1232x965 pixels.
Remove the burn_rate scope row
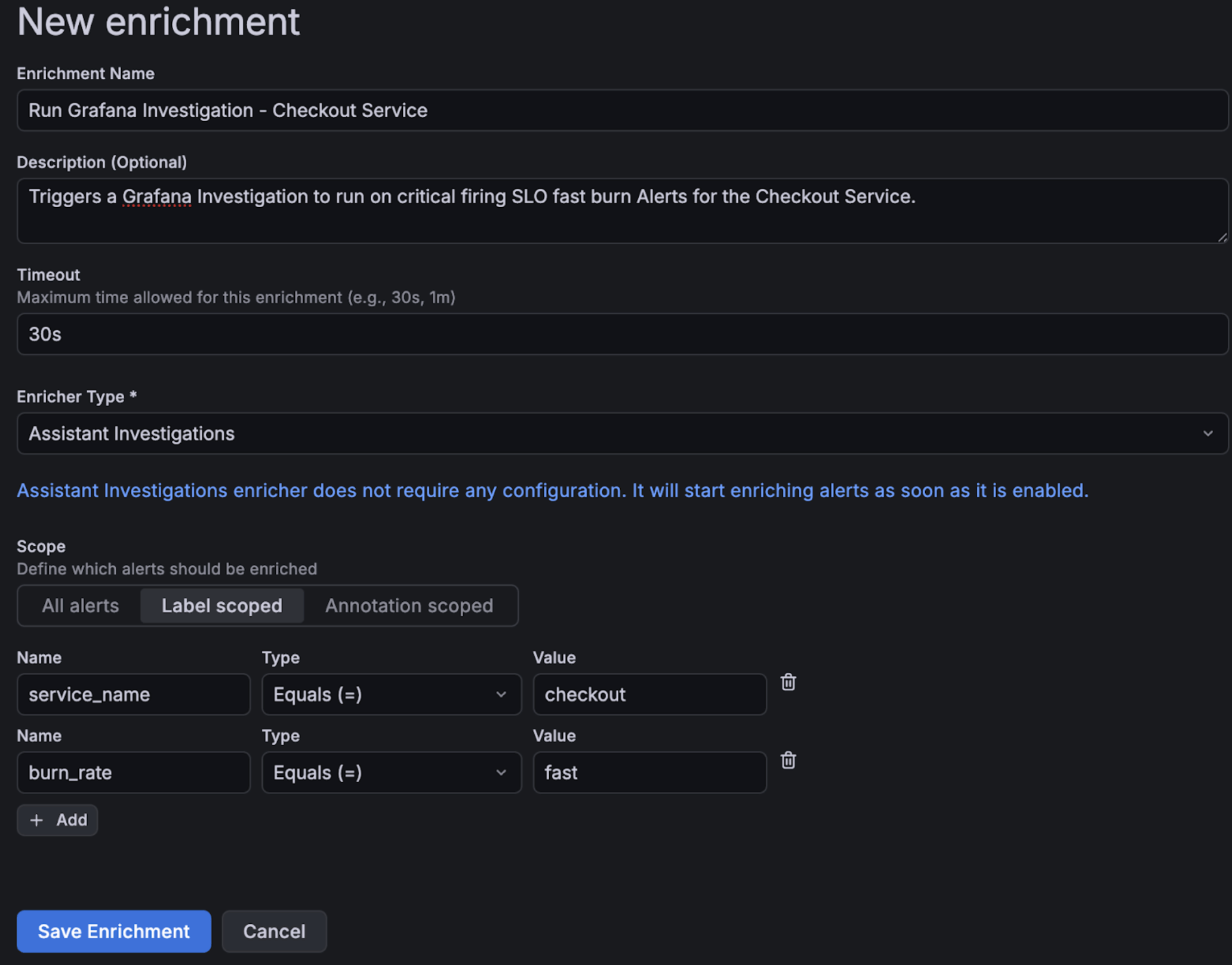pyautogui.click(x=788, y=761)
